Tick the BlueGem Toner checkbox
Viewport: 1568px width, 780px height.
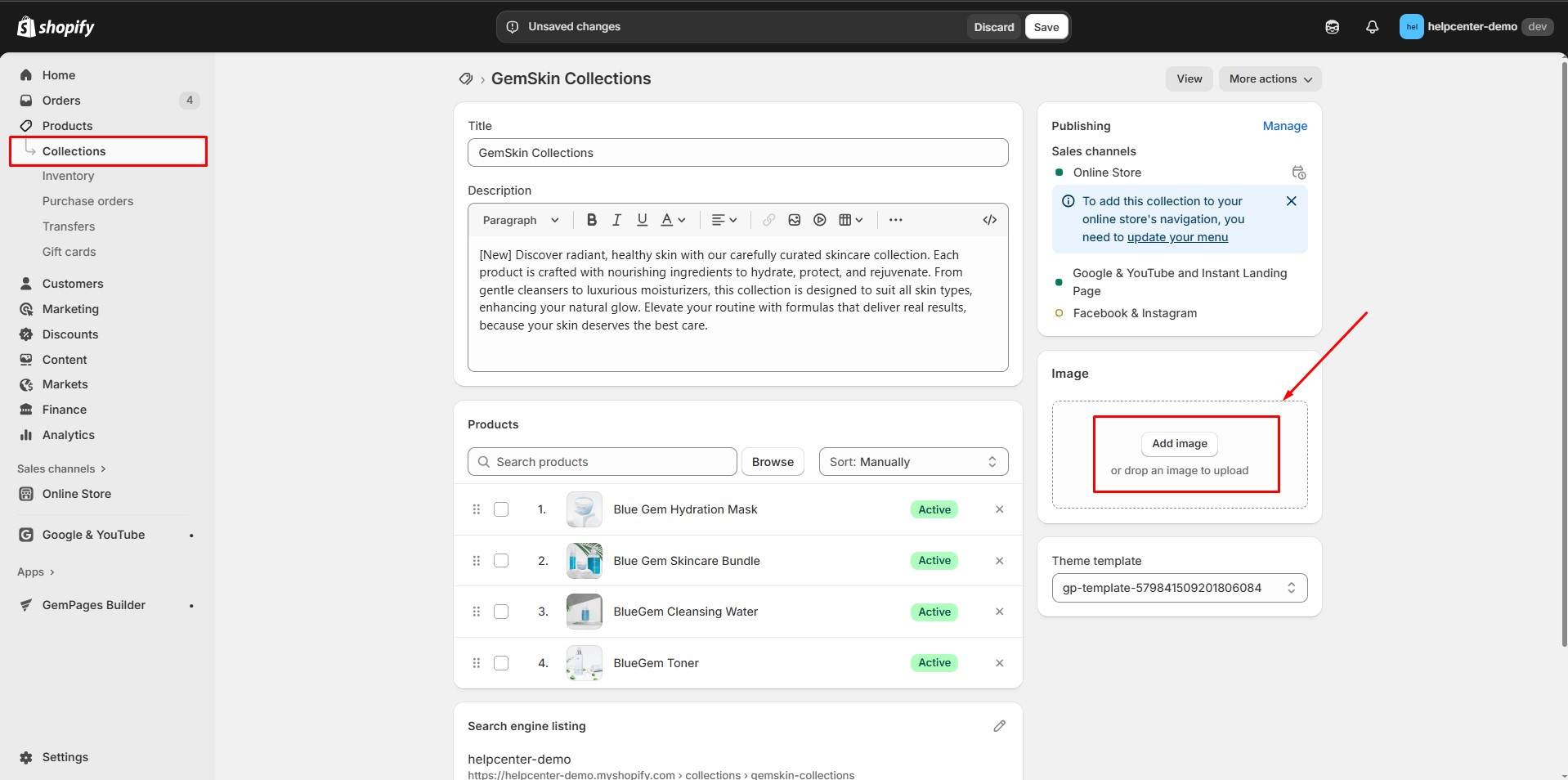[x=501, y=663]
